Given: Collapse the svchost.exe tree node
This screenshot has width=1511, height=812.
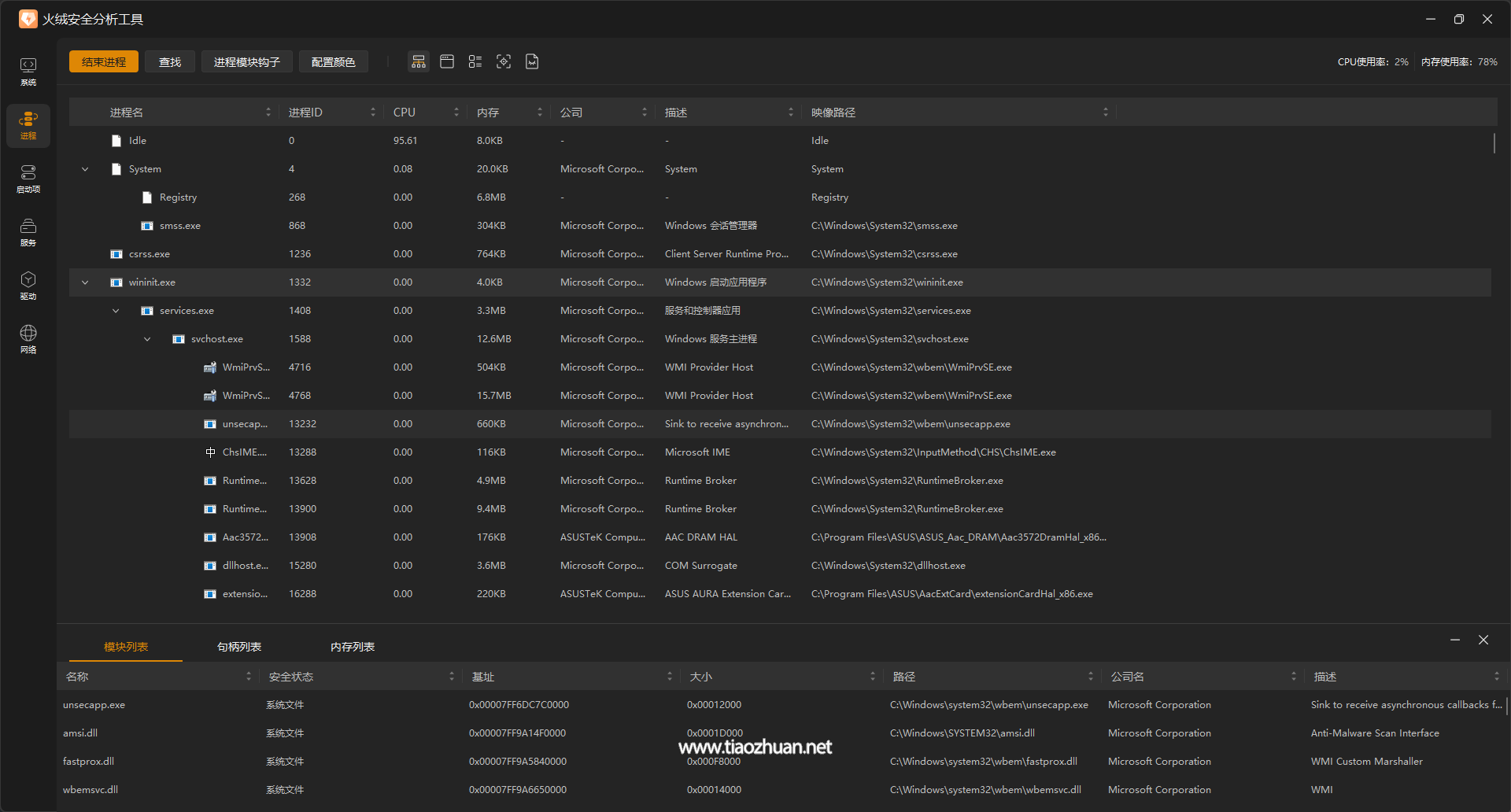Looking at the screenshot, I should click(147, 339).
